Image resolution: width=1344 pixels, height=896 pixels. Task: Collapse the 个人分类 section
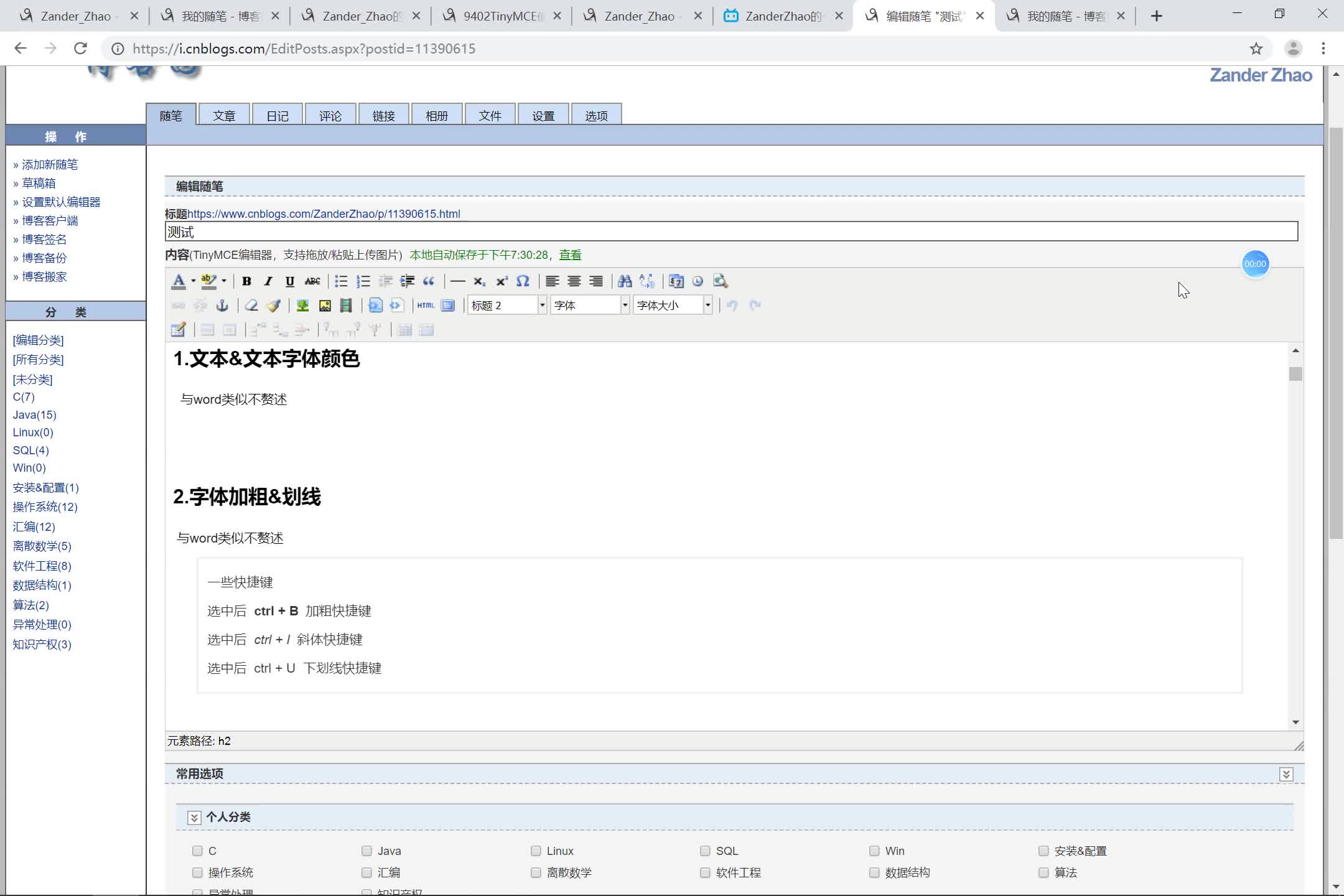(194, 818)
